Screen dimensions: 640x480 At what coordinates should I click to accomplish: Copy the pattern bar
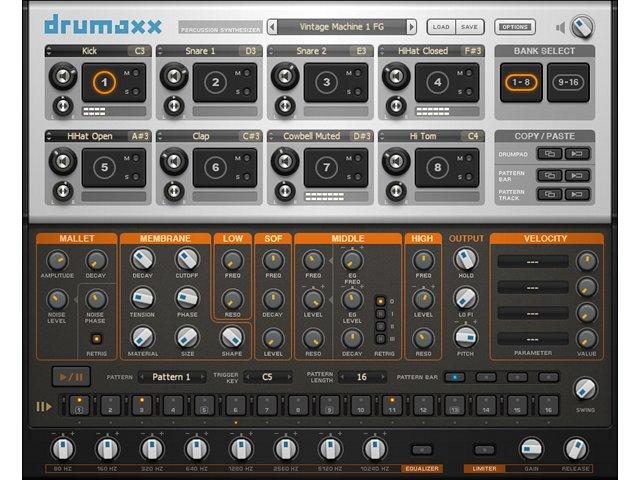point(549,176)
